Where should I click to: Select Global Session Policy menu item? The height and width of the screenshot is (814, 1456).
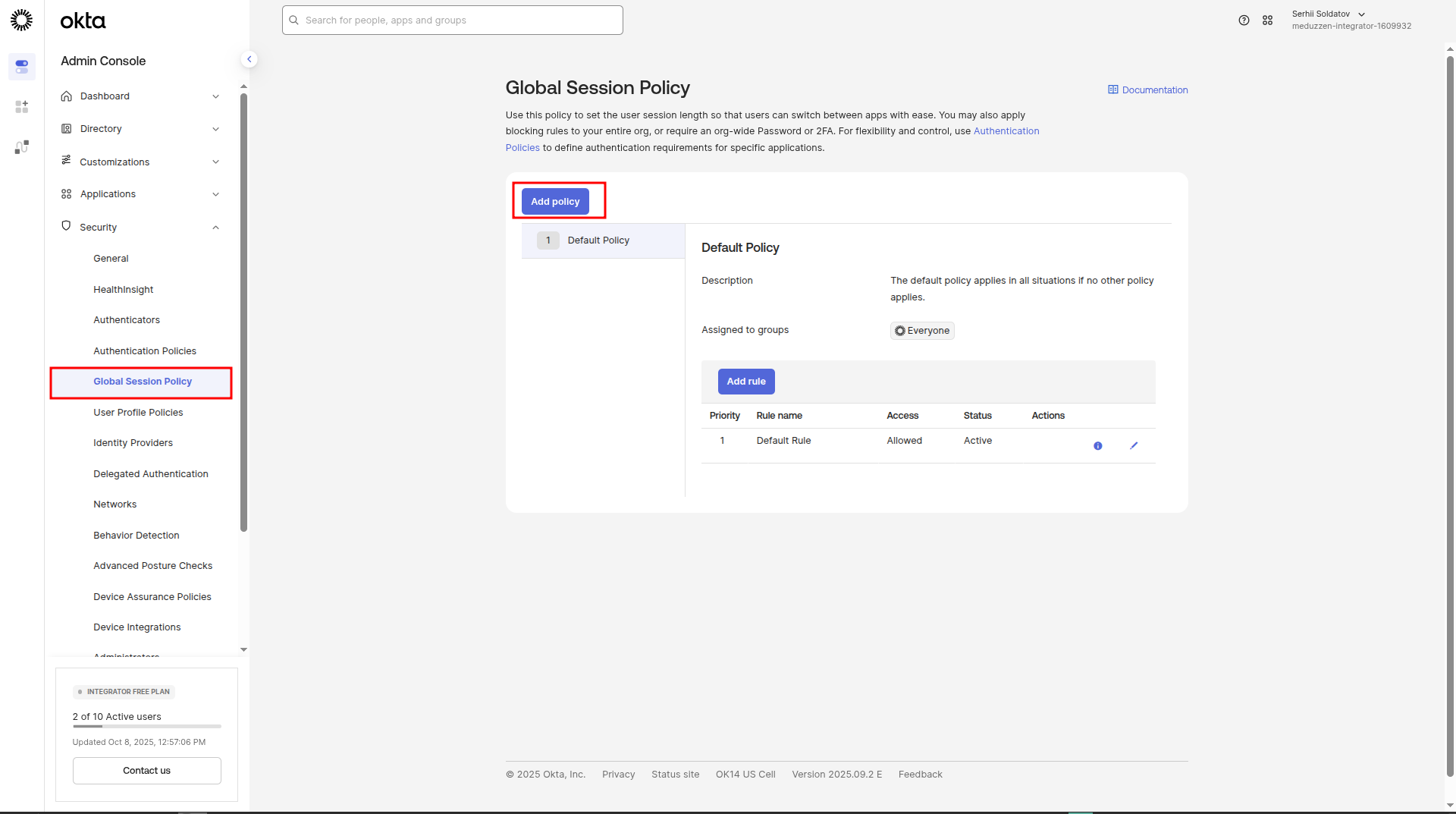142,382
